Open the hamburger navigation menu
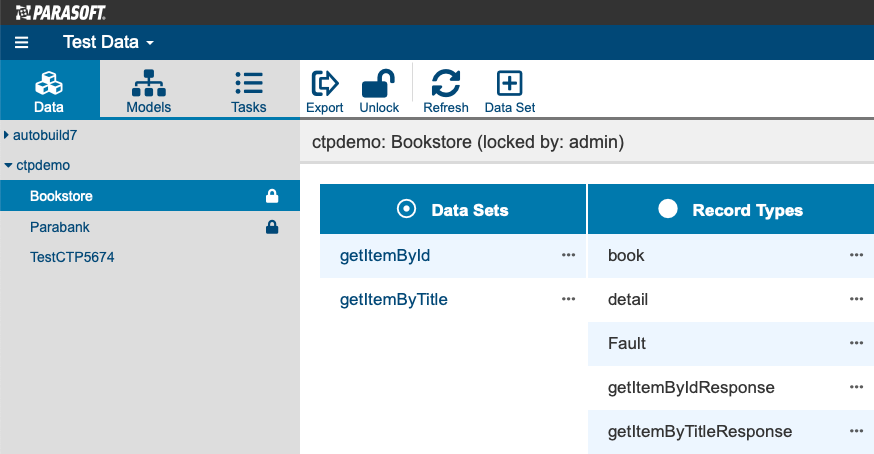The height and width of the screenshot is (454, 874). [21, 42]
